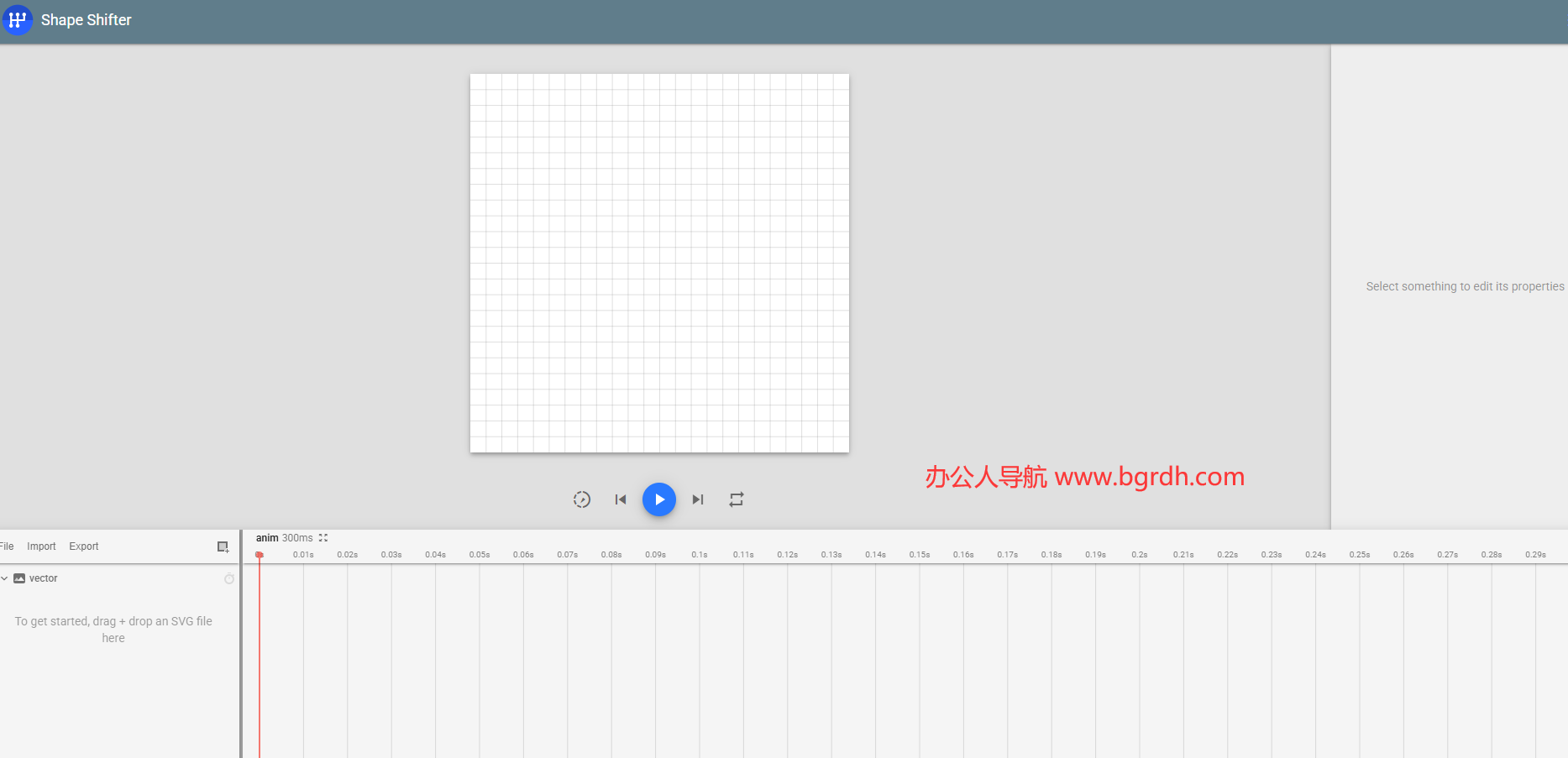This screenshot has height=758, width=1568.
Task: Select the vector layer name
Action: pyautogui.click(x=44, y=578)
